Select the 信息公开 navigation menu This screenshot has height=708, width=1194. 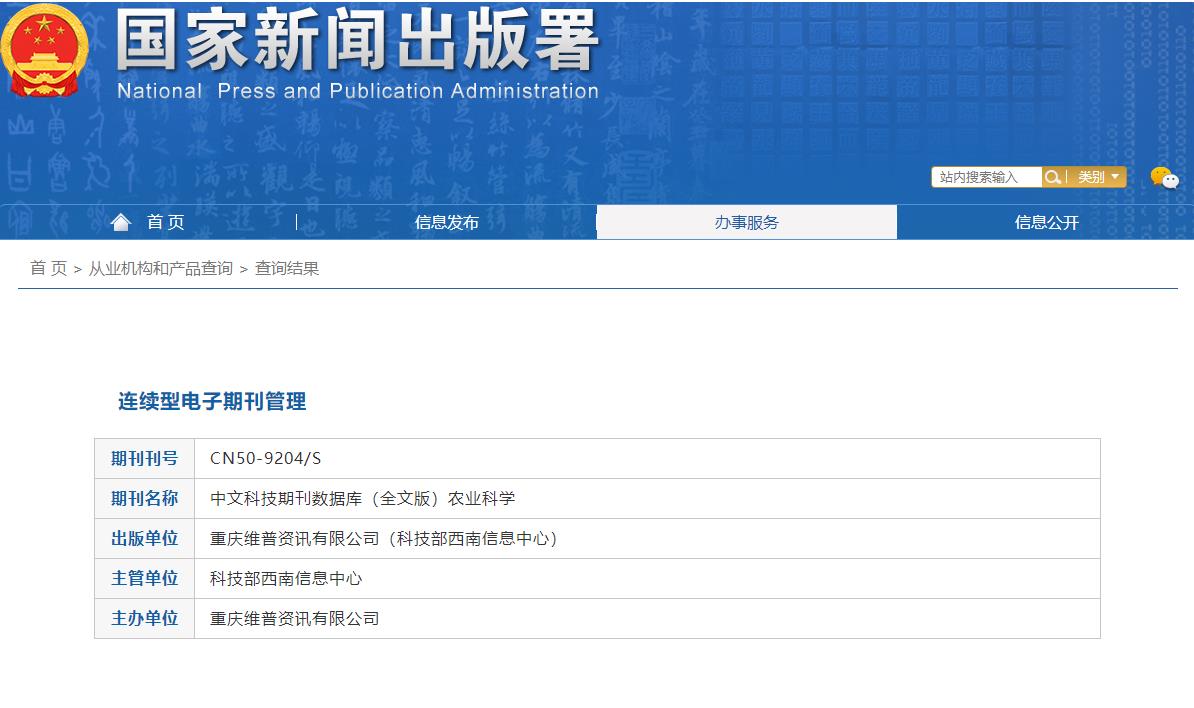click(1046, 221)
